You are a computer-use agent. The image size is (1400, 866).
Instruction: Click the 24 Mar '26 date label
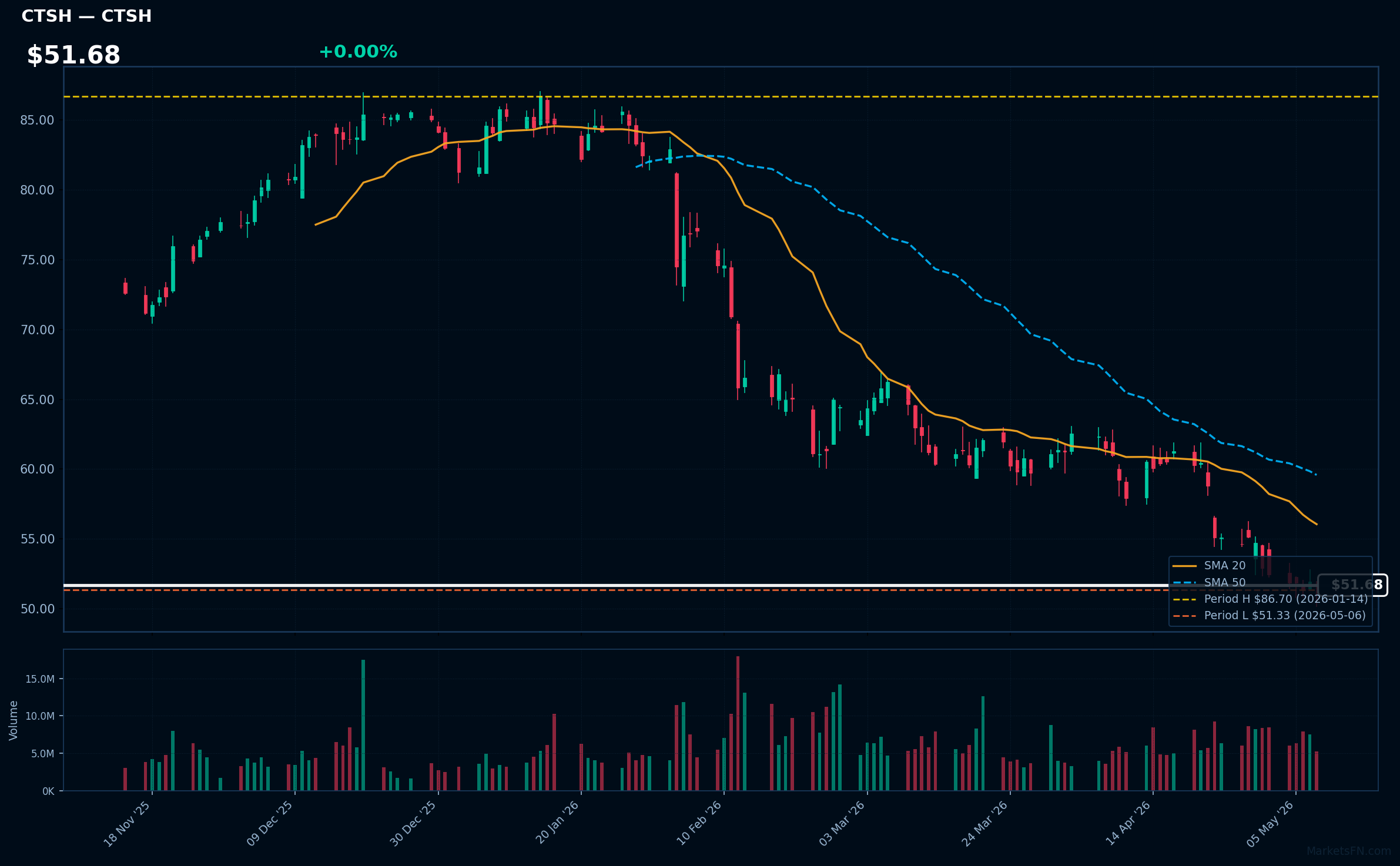tap(985, 824)
